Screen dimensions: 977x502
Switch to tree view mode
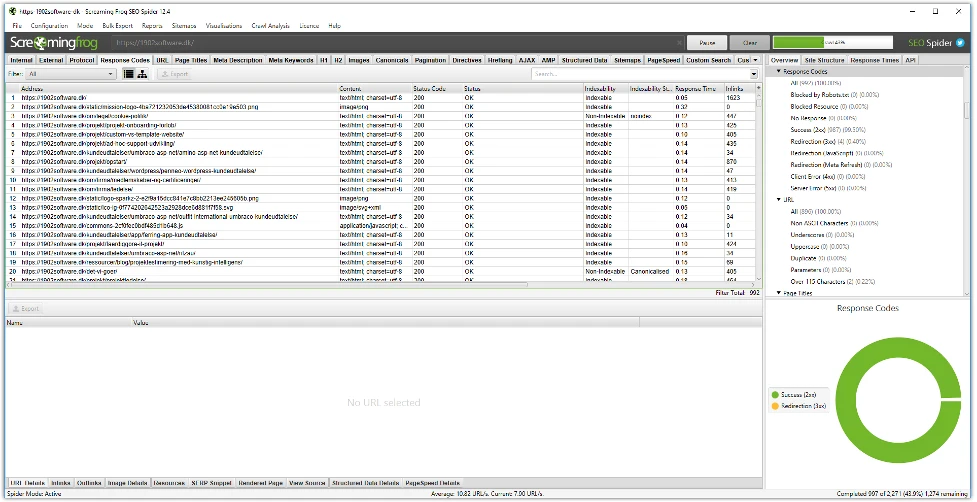tap(143, 74)
